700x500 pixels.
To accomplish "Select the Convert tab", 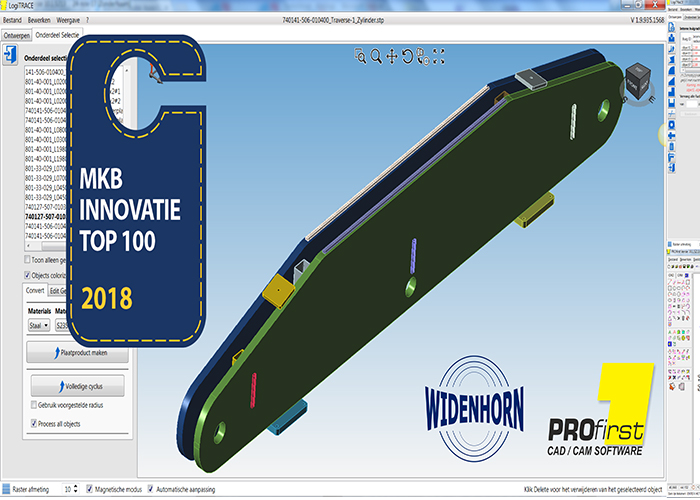I will pos(35,291).
